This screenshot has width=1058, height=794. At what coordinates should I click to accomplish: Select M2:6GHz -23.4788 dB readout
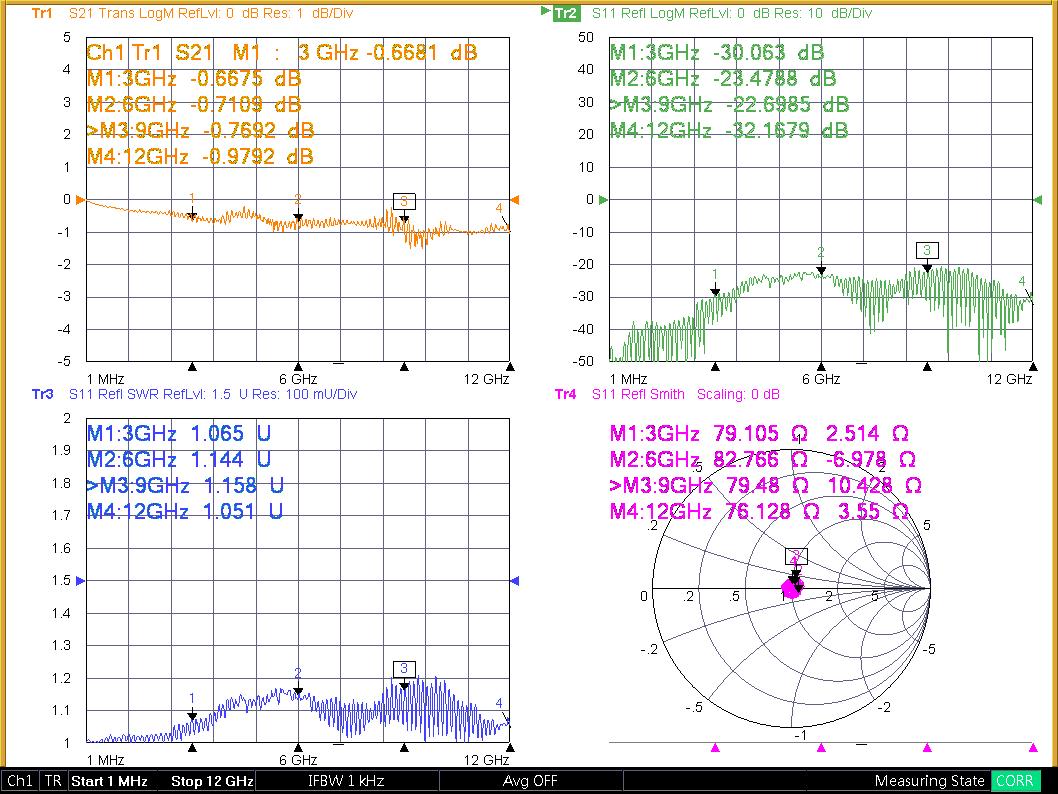[723, 79]
